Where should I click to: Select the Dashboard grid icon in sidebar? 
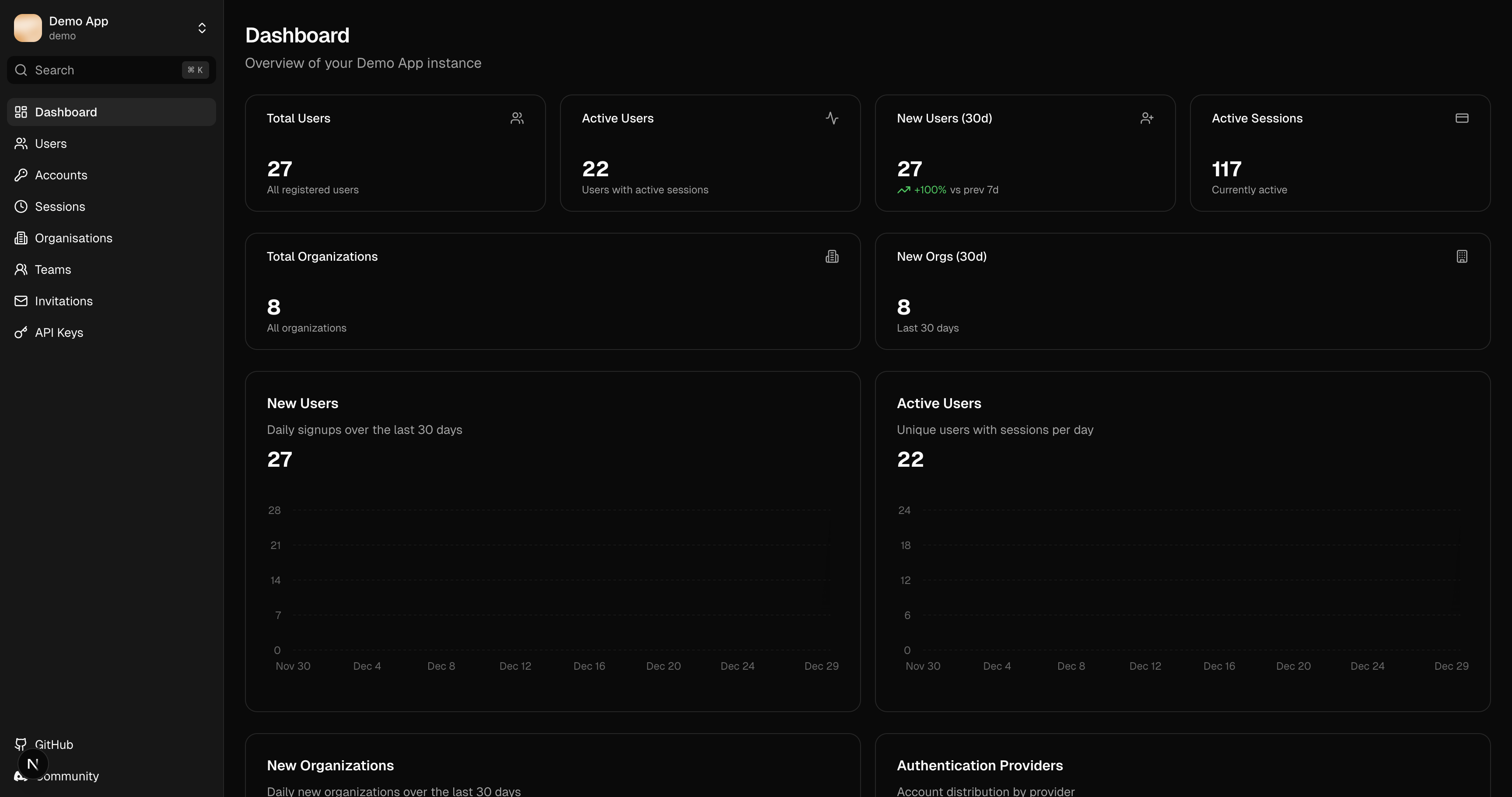[x=21, y=112]
